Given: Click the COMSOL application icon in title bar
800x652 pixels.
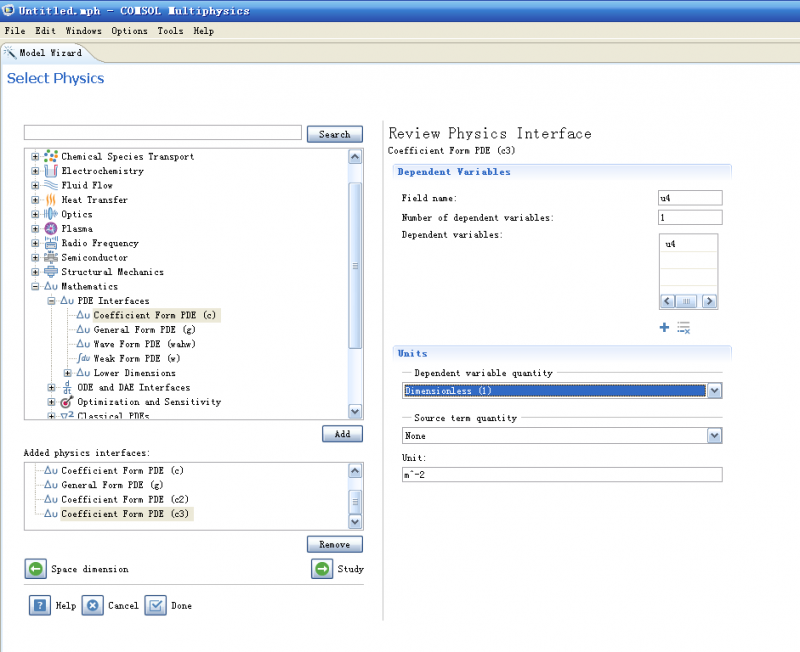Looking at the screenshot, I should click(8, 10).
